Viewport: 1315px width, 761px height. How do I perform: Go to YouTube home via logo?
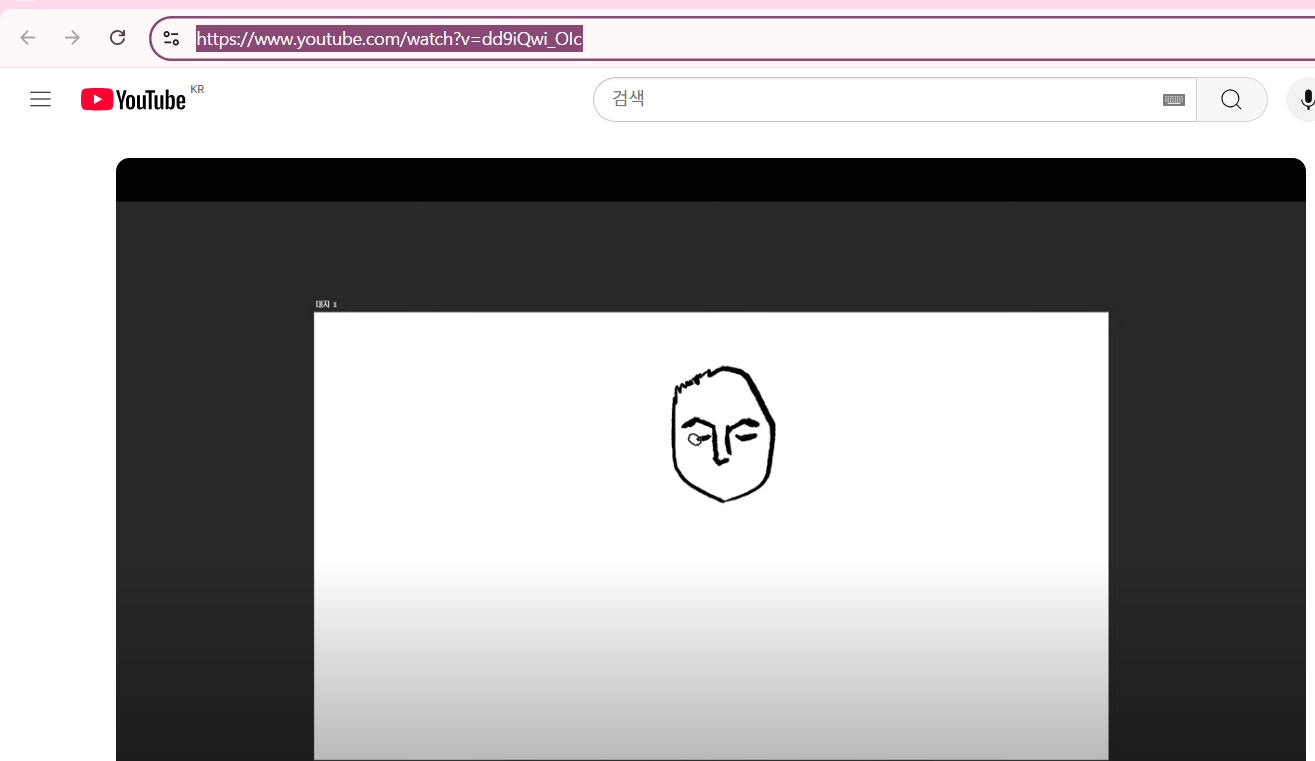(x=134, y=99)
